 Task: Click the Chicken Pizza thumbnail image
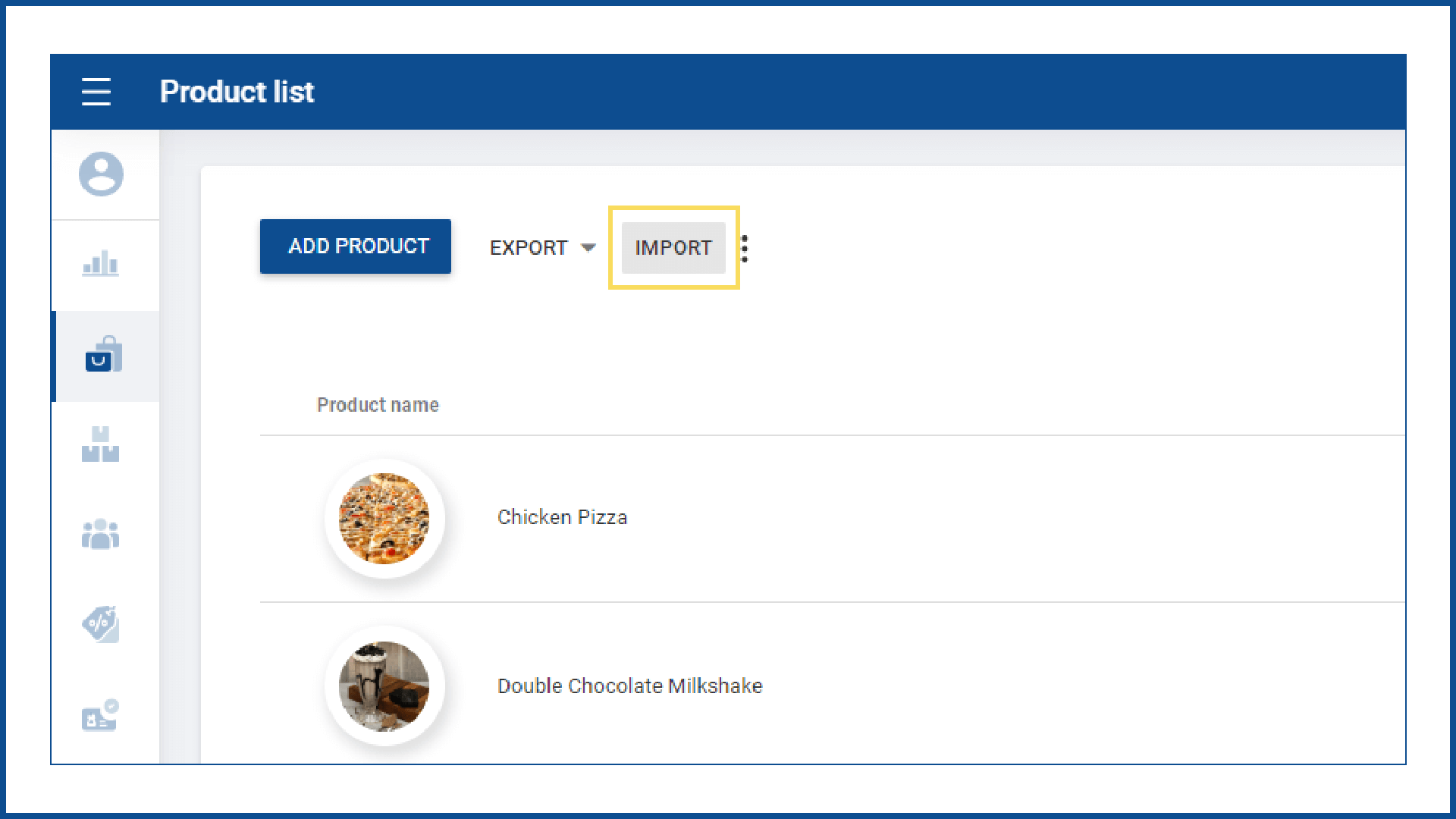coord(384,519)
